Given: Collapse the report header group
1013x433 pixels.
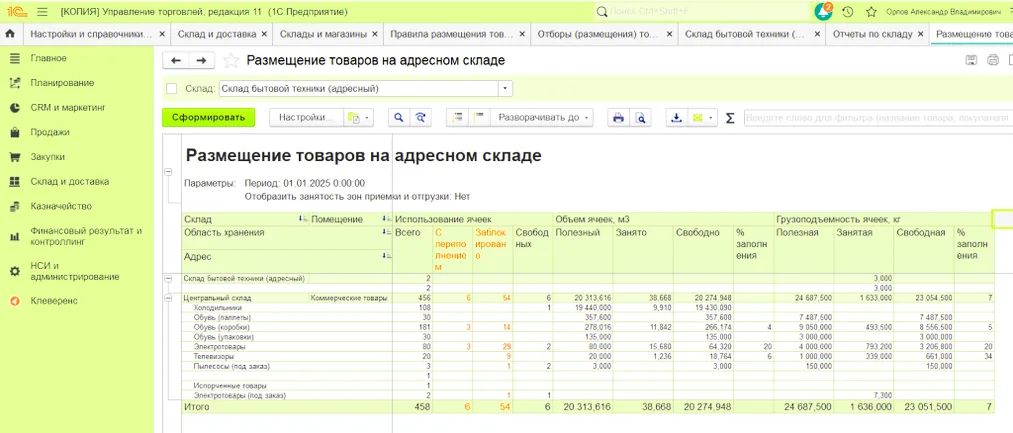Looking at the screenshot, I should (x=169, y=172).
